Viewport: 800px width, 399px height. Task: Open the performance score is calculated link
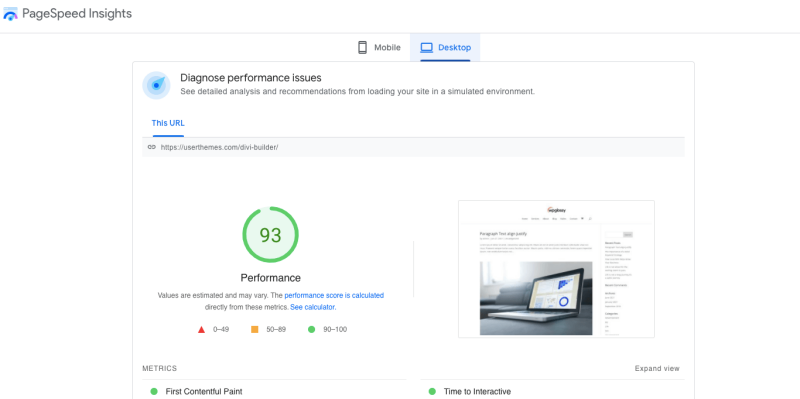coord(334,295)
